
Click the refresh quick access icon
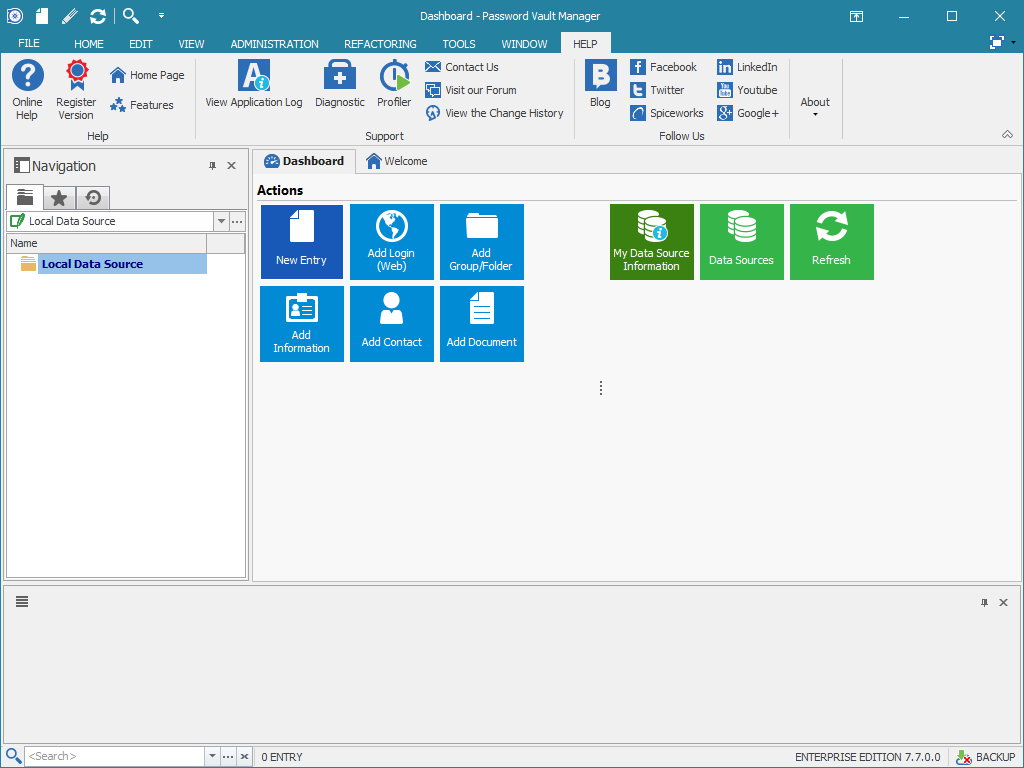coord(98,16)
